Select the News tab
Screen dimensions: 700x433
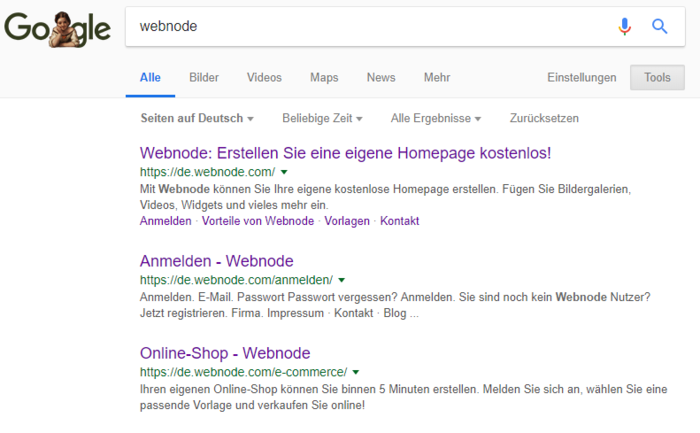[x=381, y=78]
